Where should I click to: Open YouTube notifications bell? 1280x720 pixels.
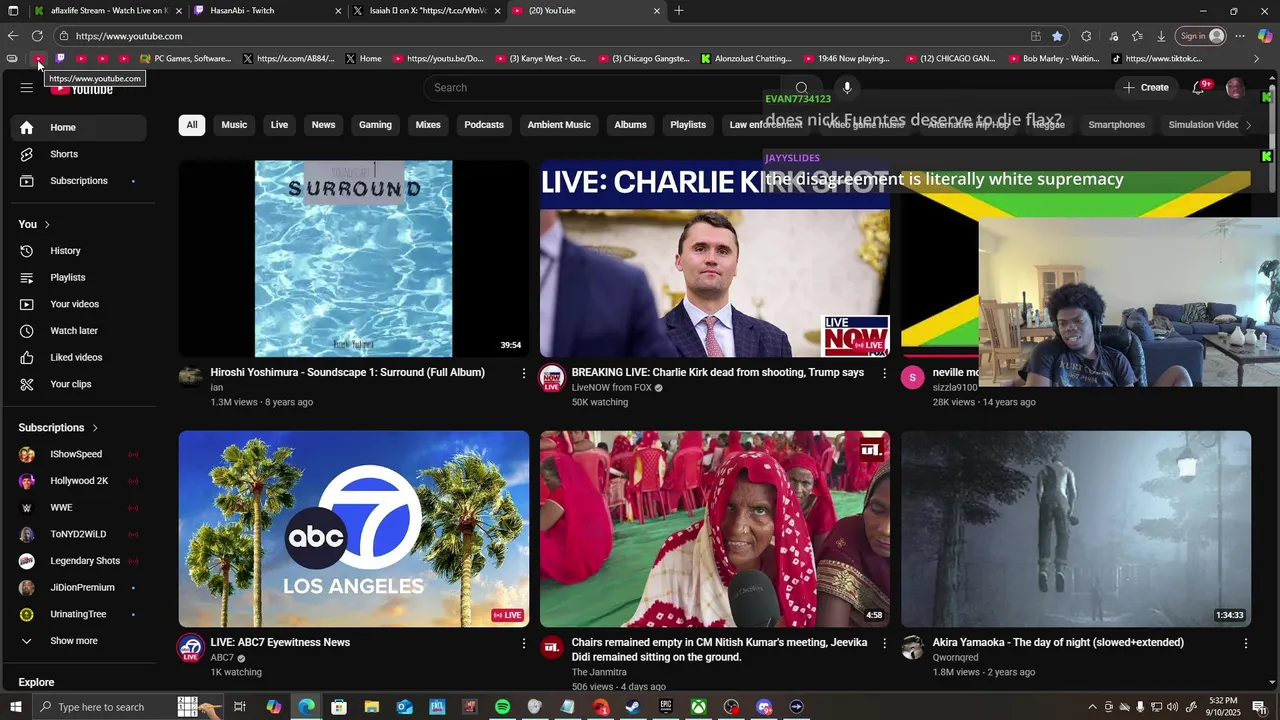1198,88
